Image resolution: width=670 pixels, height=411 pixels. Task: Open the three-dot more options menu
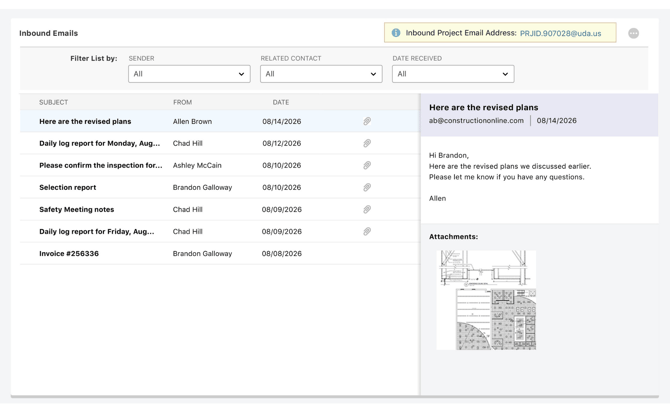(x=633, y=33)
